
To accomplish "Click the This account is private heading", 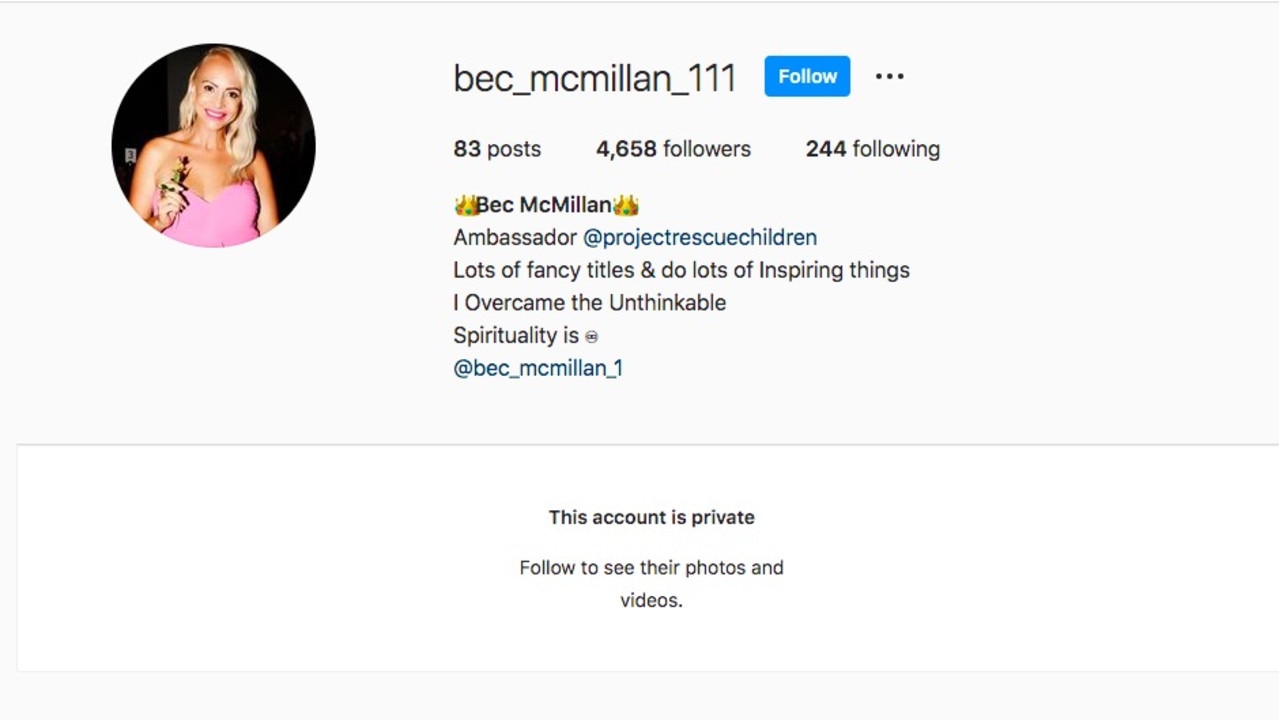I will pyautogui.click(x=651, y=517).
